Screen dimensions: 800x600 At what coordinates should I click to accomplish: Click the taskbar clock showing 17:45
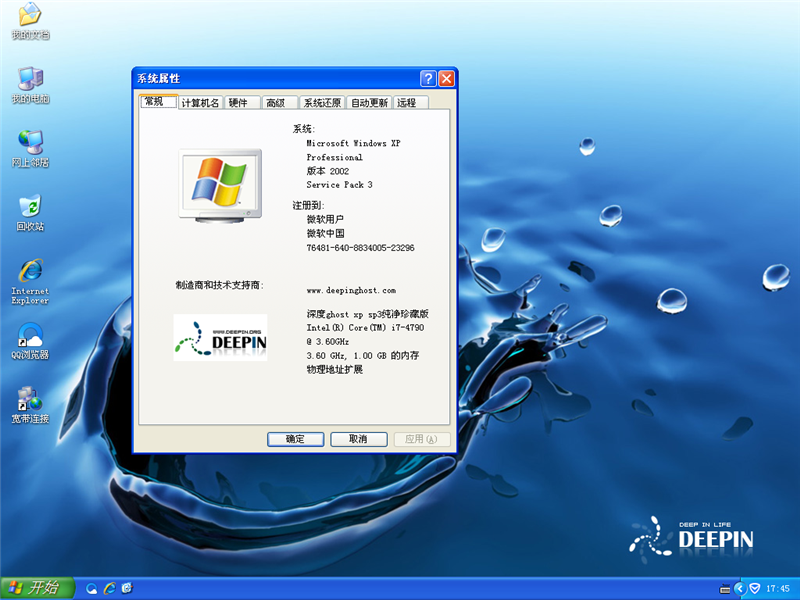point(778,588)
